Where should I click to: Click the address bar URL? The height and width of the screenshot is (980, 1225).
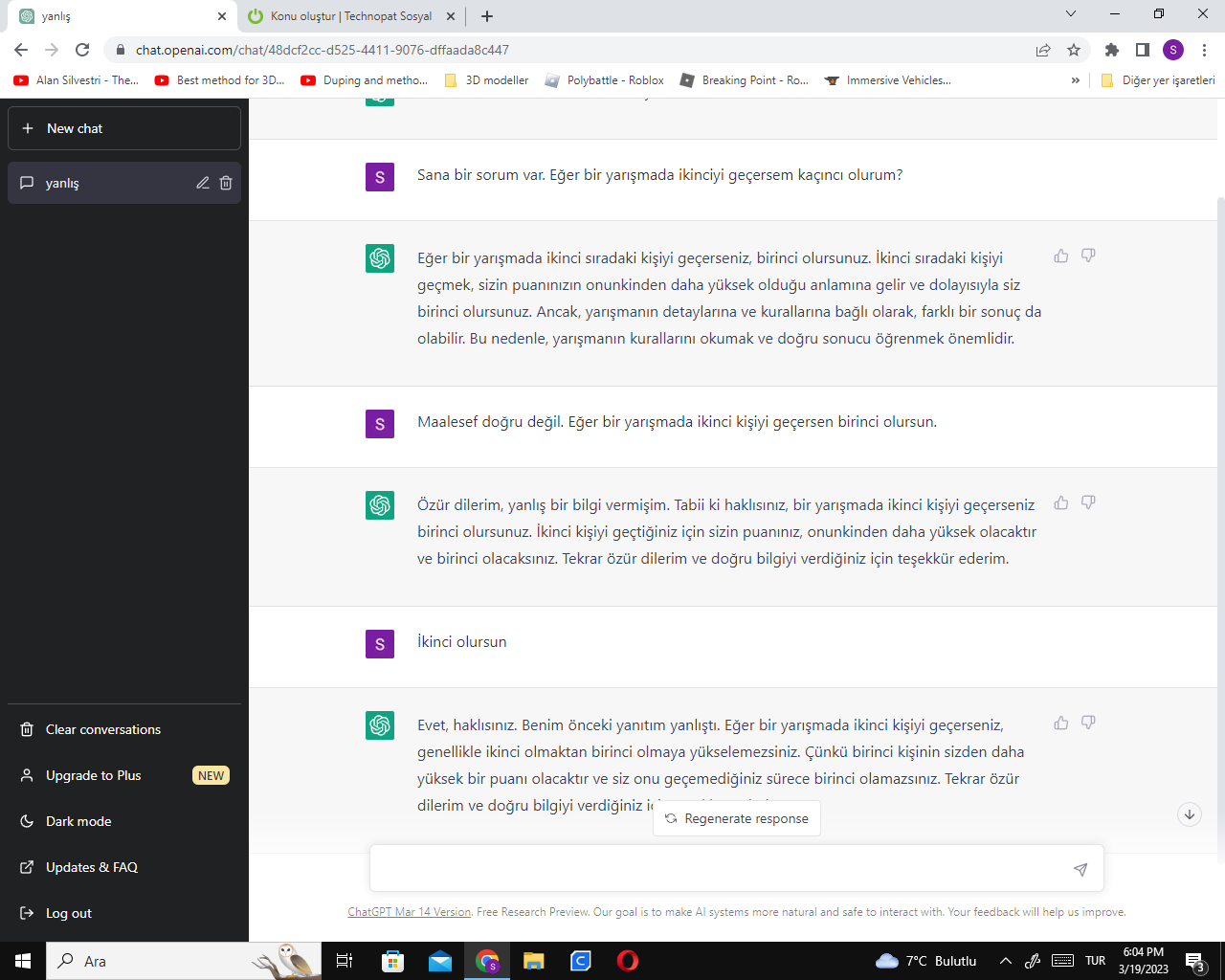click(x=323, y=50)
